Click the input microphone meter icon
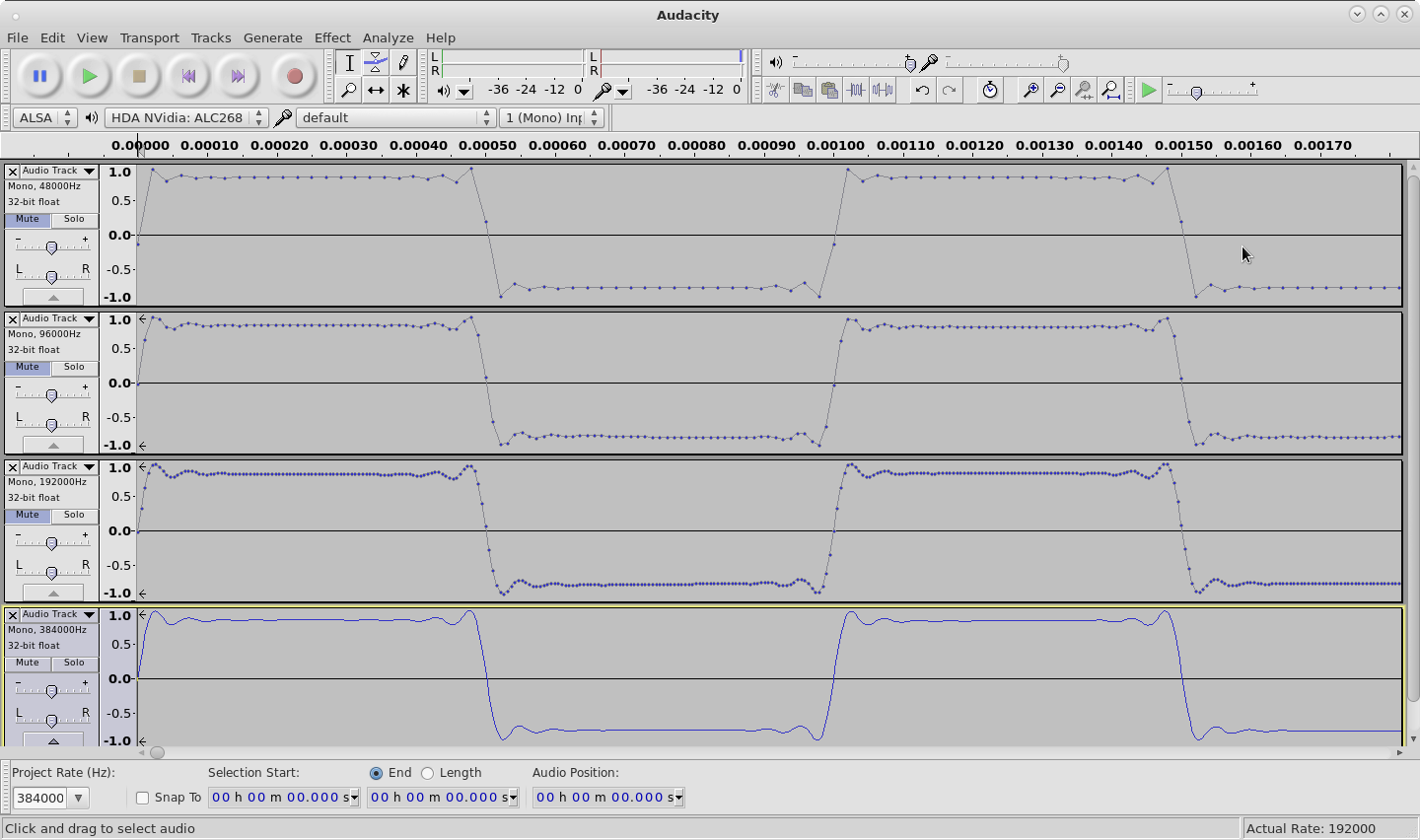This screenshot has height=840, width=1420. click(602, 90)
